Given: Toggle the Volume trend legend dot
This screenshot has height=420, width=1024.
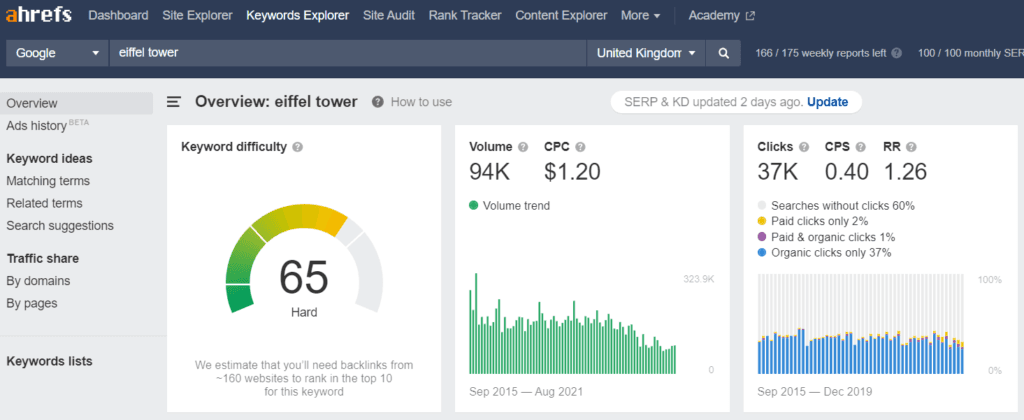Looking at the screenshot, I should [474, 206].
